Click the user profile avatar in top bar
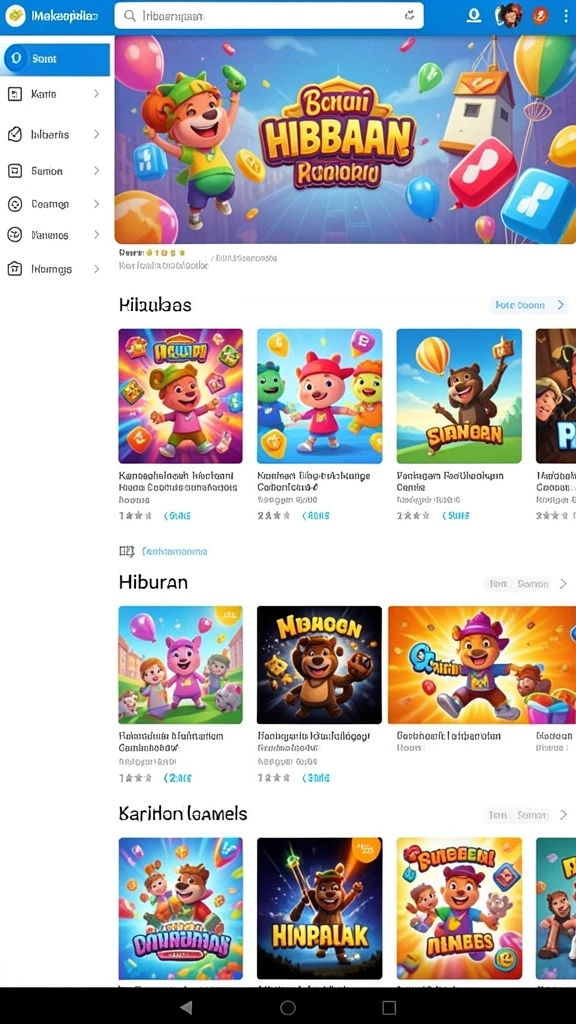The width and height of the screenshot is (576, 1024). pyautogui.click(x=508, y=16)
